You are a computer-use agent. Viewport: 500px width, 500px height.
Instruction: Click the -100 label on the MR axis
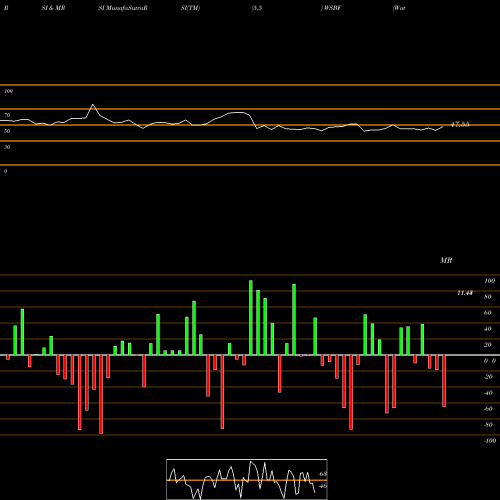click(490, 441)
